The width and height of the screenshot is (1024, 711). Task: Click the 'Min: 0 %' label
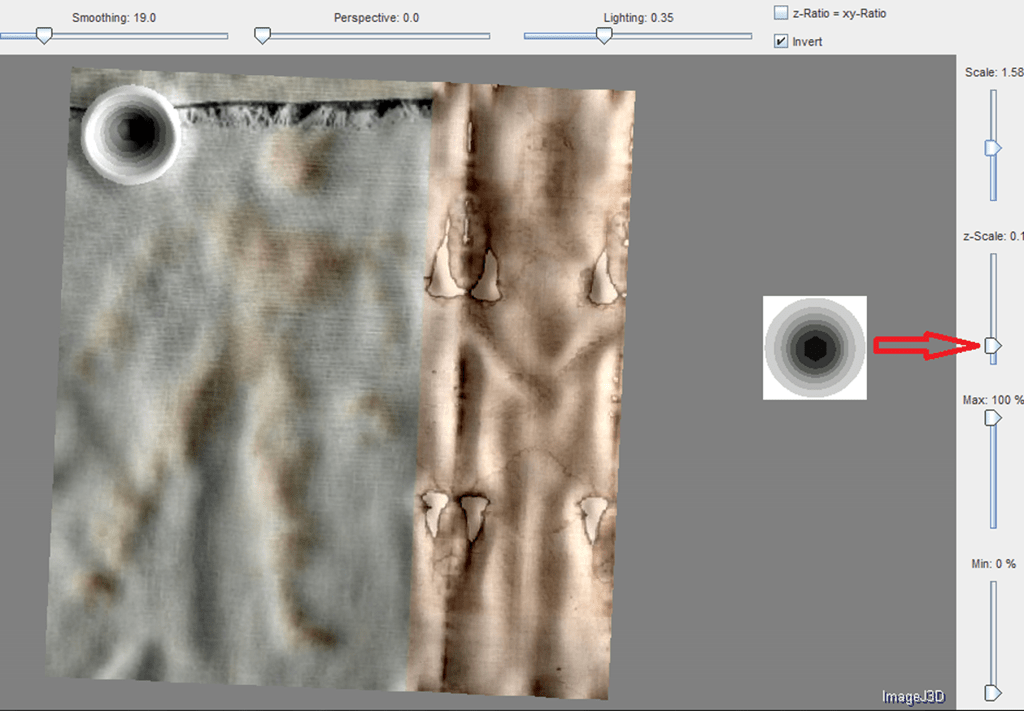point(993,563)
